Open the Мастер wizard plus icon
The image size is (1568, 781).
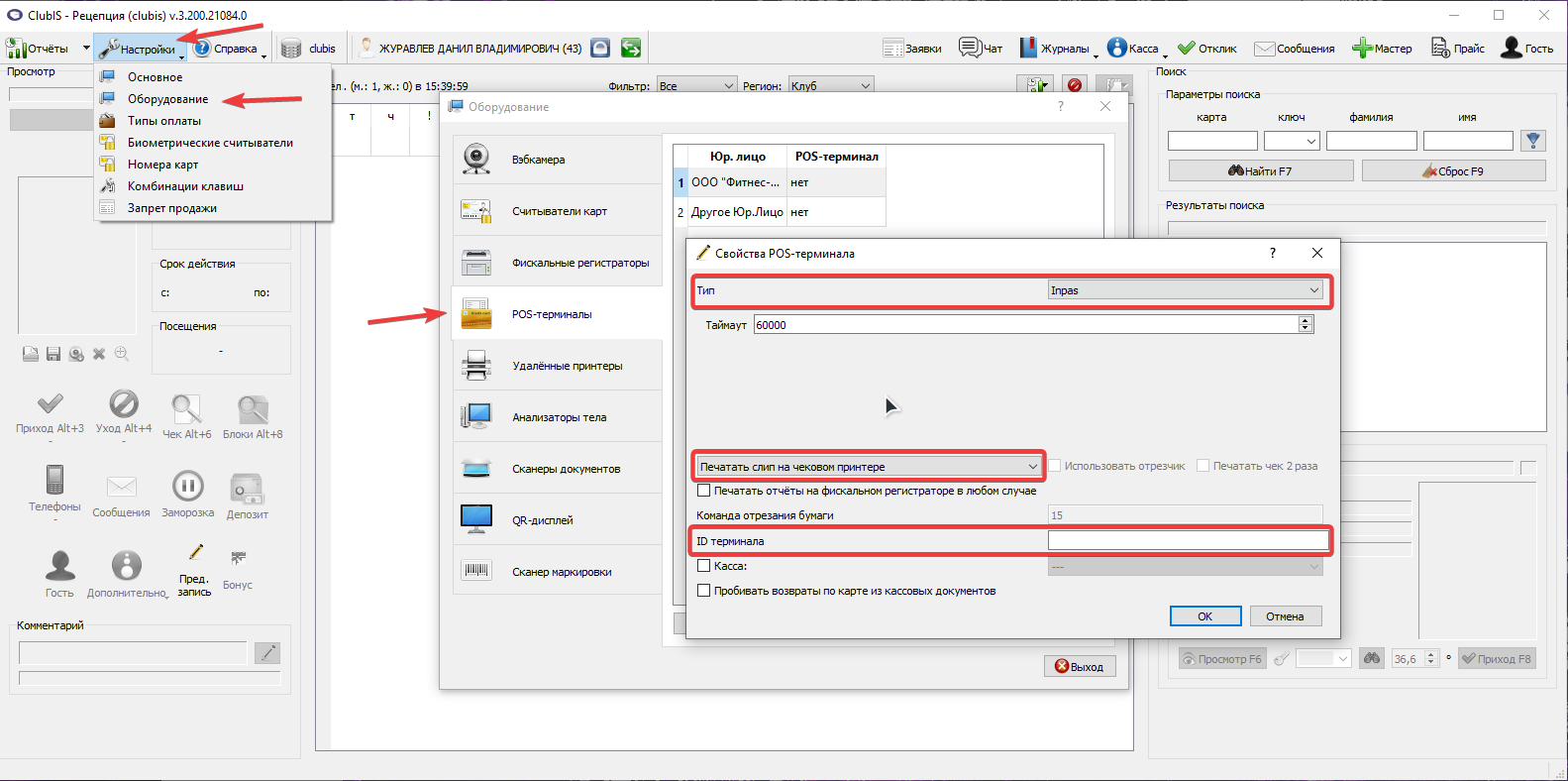point(1362,48)
